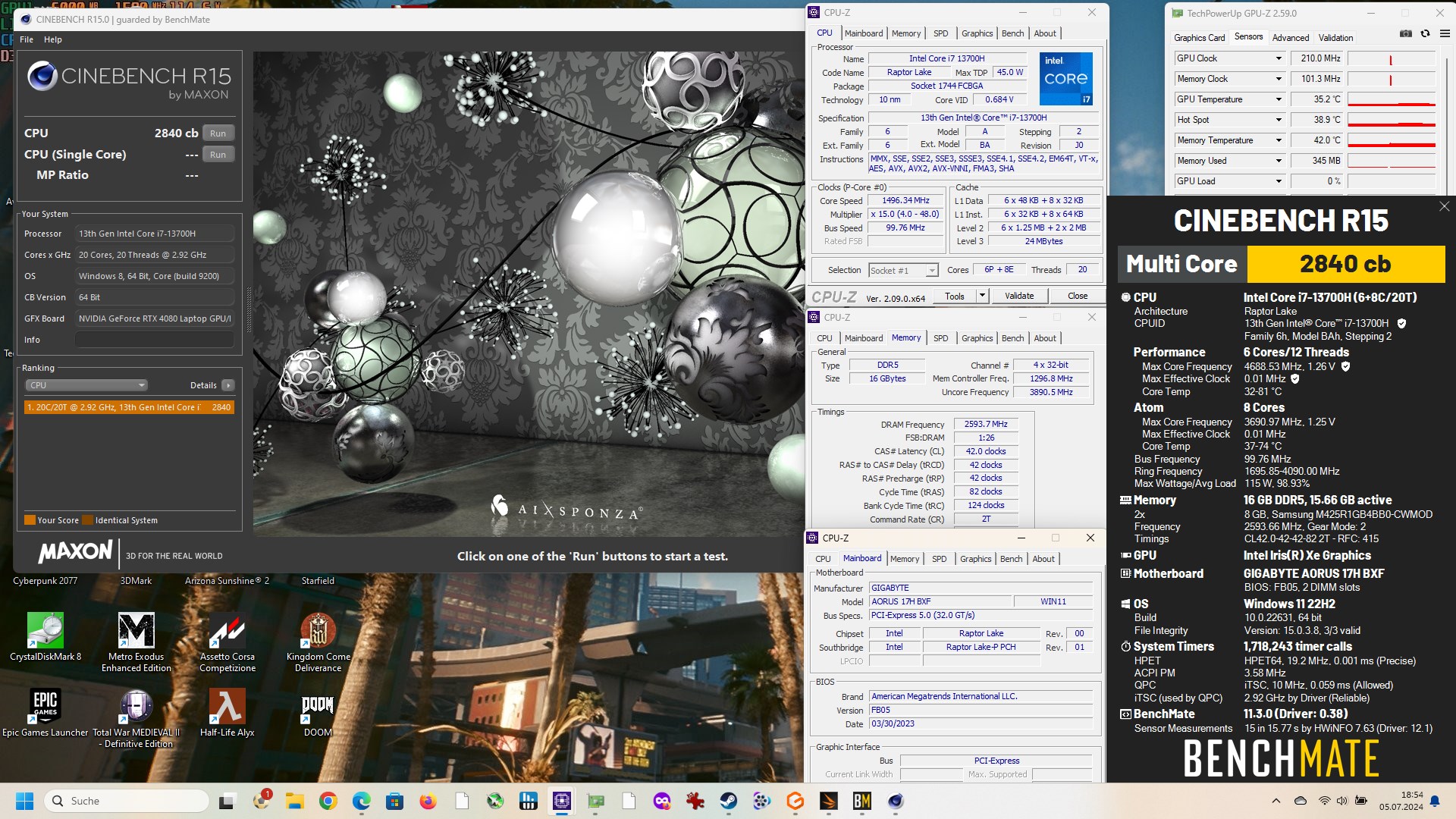Open SPD tab in top CPU-Z window

[940, 33]
